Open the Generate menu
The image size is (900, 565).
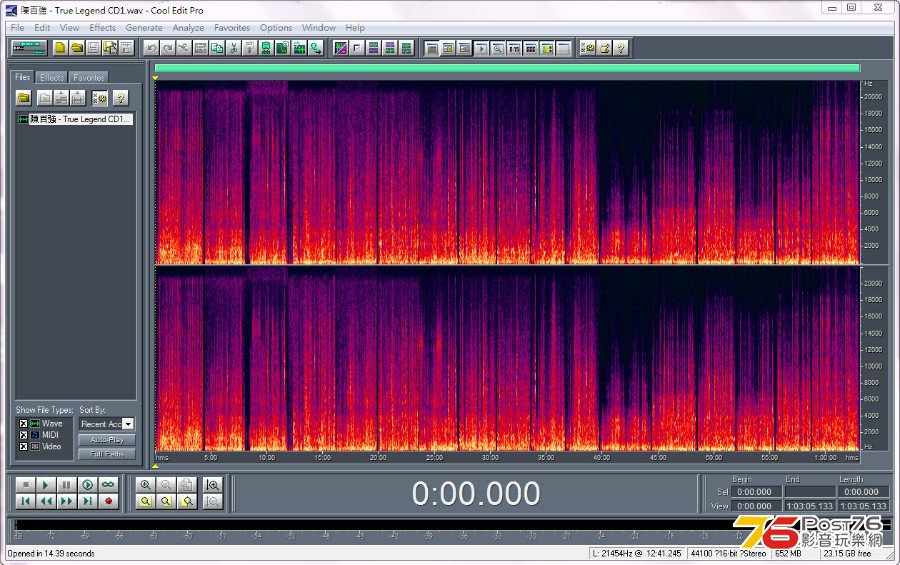(x=144, y=28)
